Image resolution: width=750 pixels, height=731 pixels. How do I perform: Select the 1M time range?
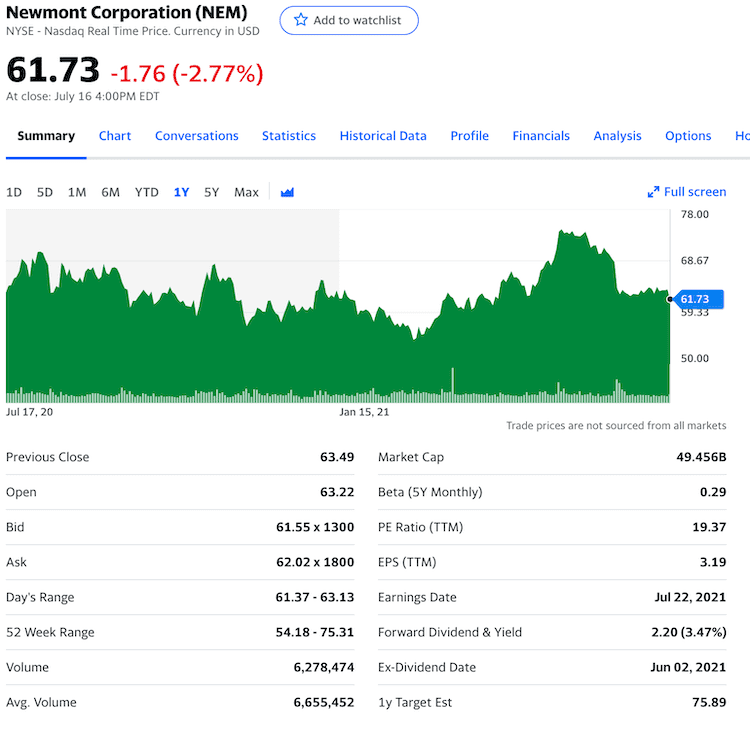click(x=77, y=192)
